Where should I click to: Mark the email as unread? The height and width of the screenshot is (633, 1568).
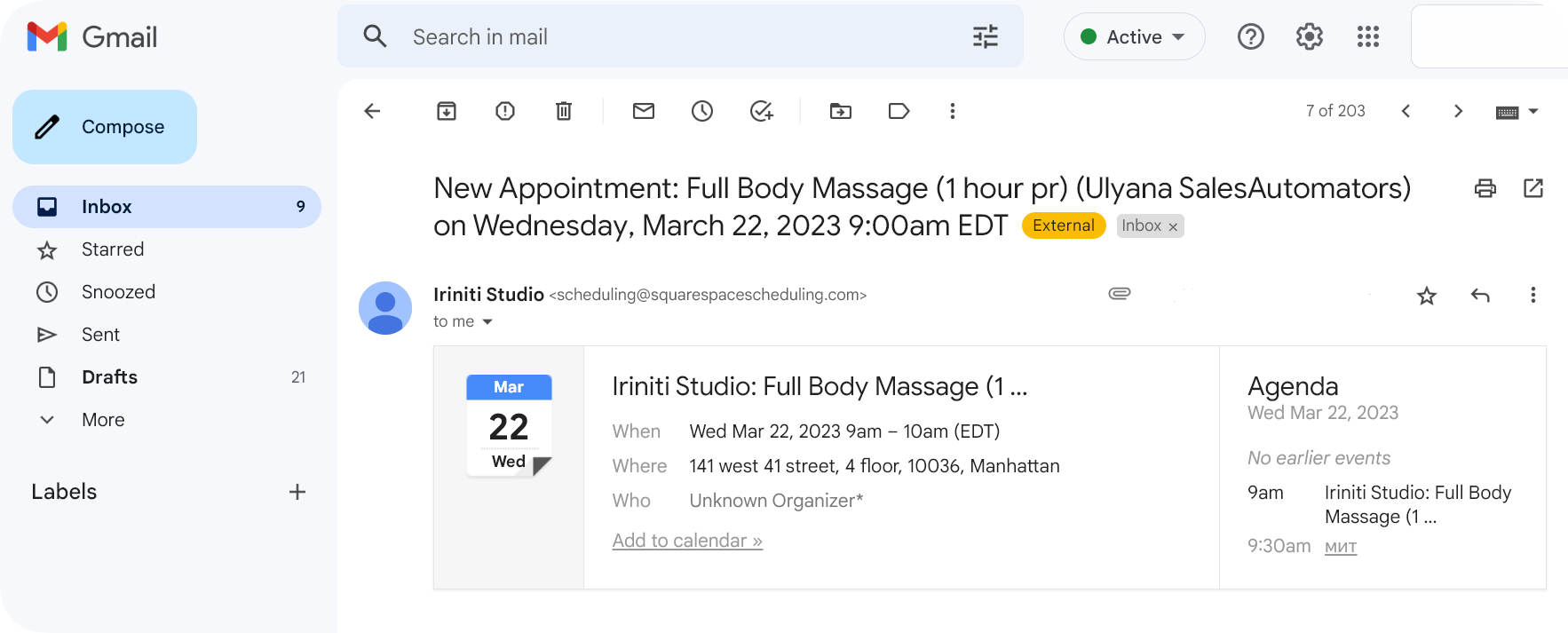tap(644, 111)
